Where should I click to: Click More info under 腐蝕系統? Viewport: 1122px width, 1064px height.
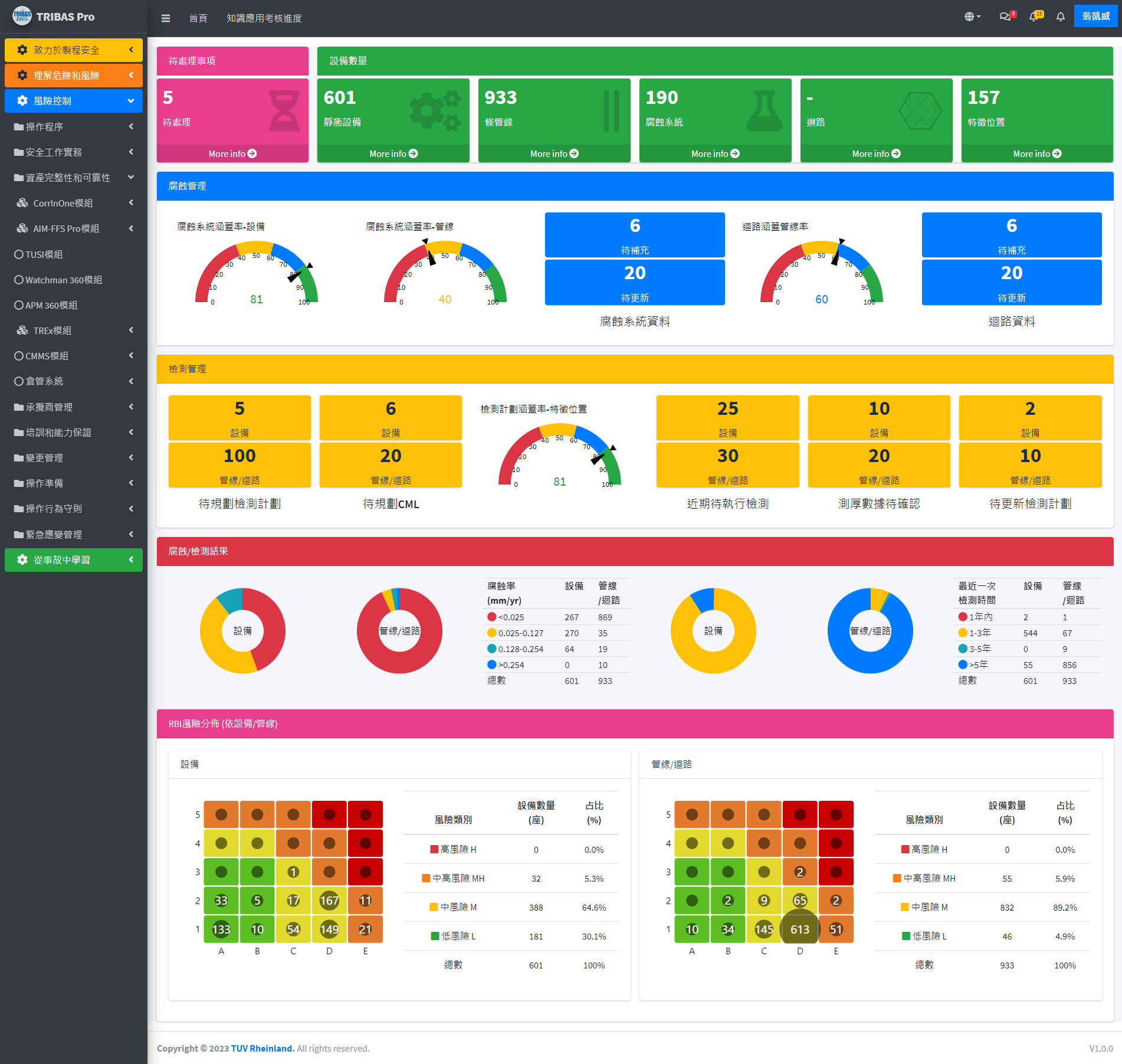point(715,153)
